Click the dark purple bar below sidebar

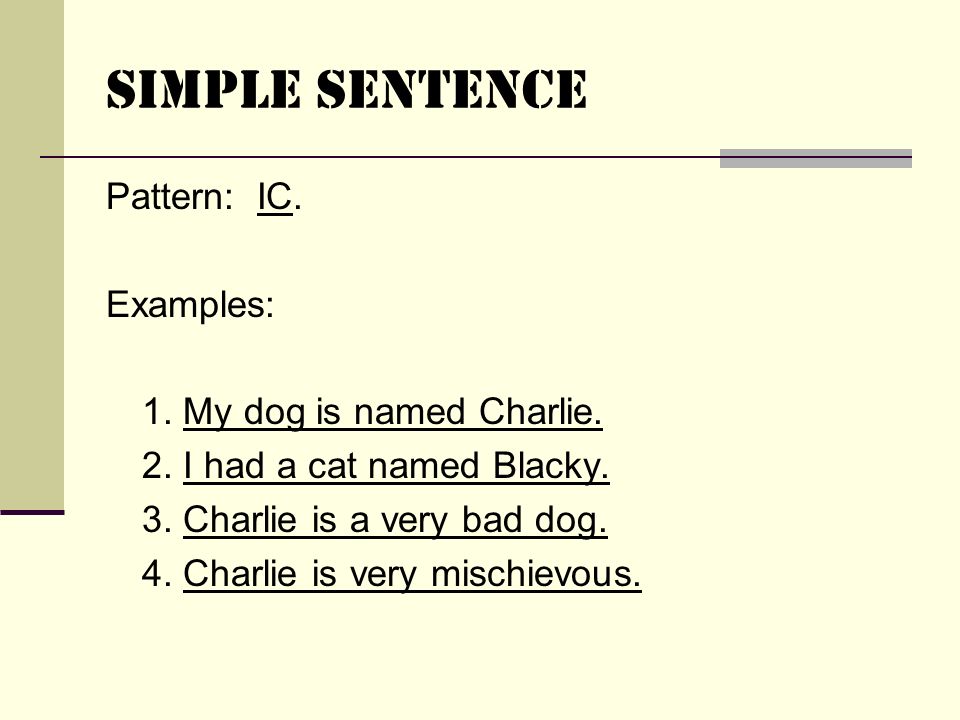[x=32, y=512]
